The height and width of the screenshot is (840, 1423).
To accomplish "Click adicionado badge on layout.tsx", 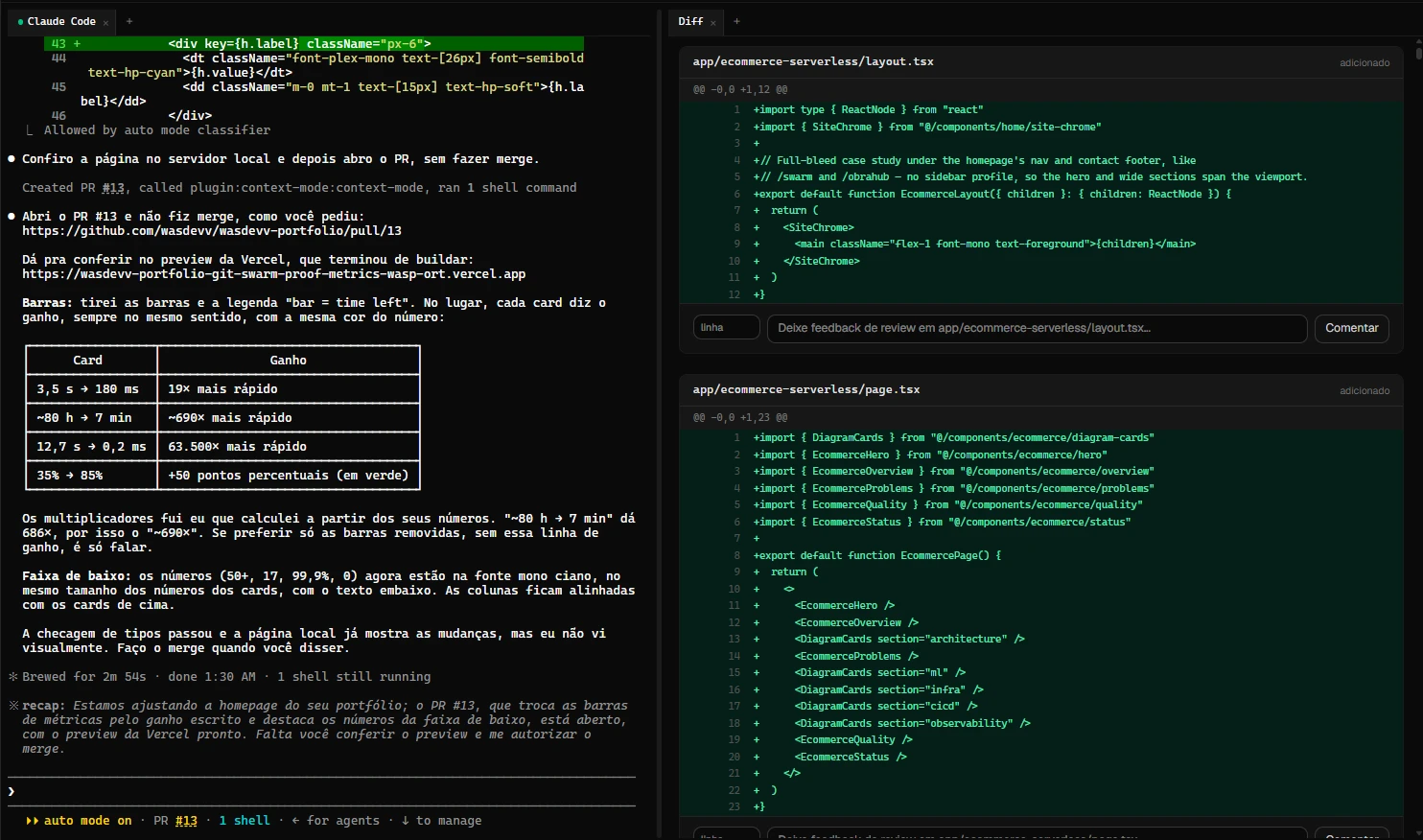I will [x=1365, y=62].
